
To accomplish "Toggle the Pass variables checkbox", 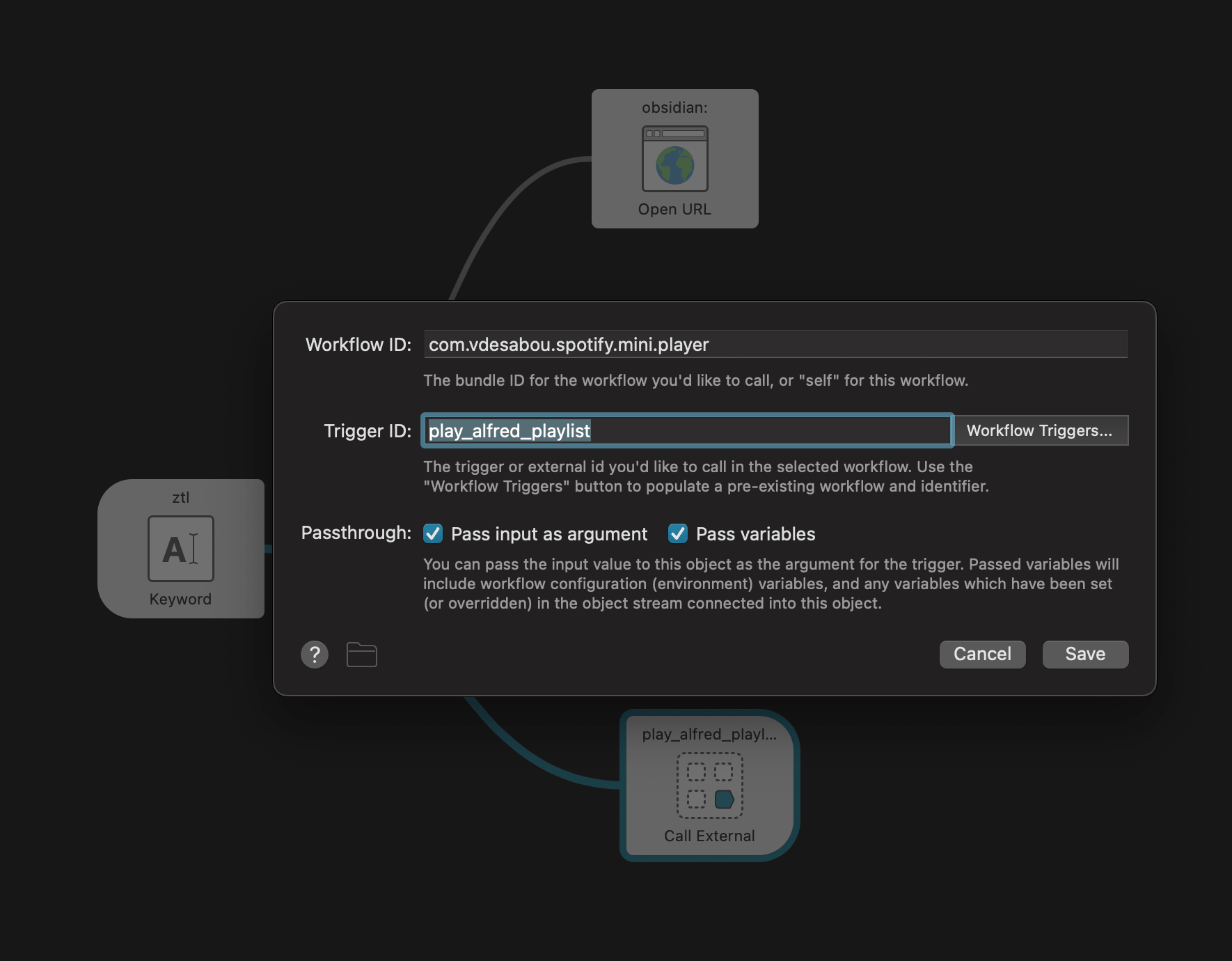I will (x=678, y=533).
